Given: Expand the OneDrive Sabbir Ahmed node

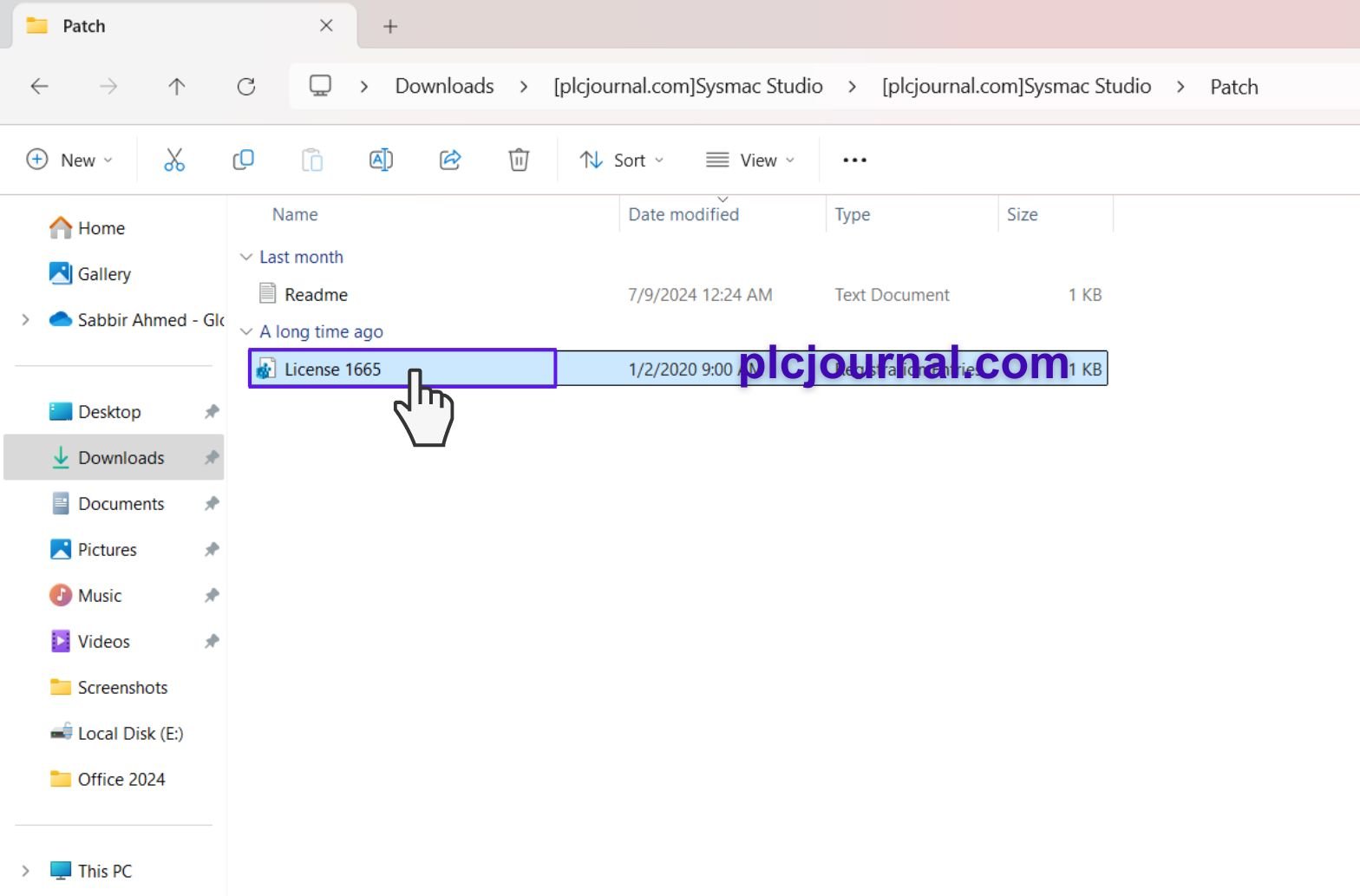Looking at the screenshot, I should 25,319.
